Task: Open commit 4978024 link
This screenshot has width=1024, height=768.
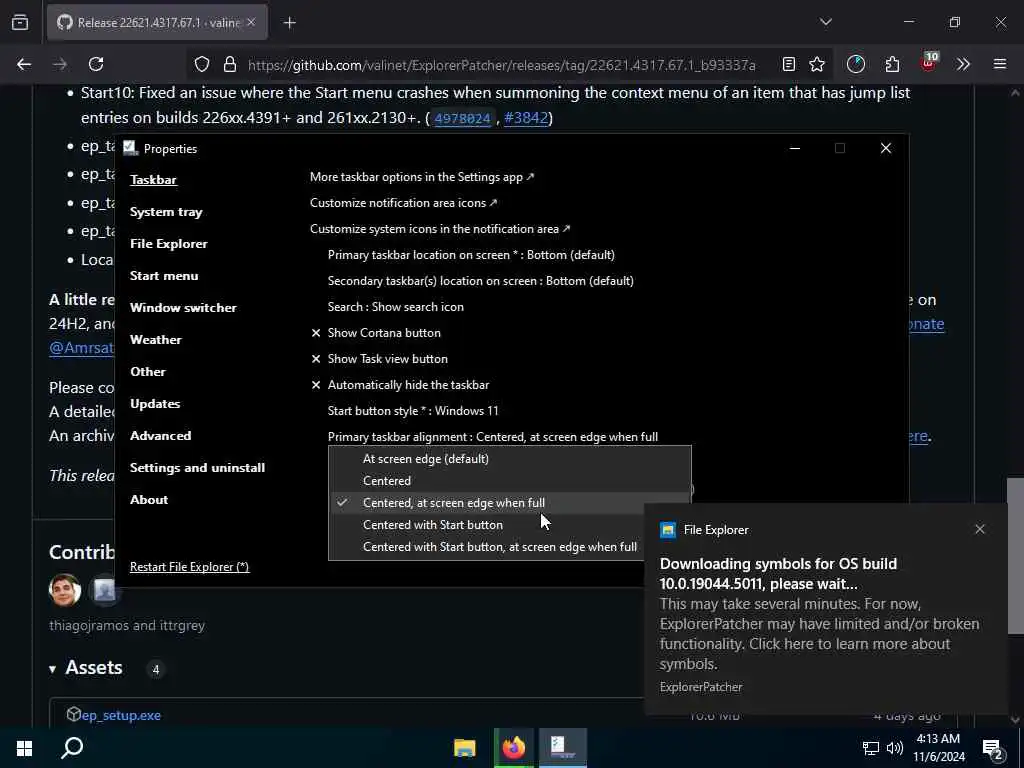Action: pos(462,118)
